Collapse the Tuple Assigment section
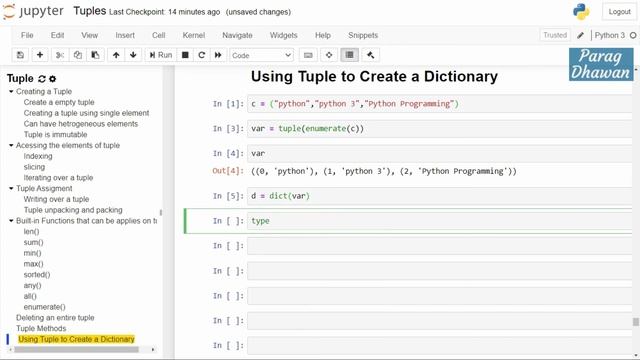 click(11, 188)
